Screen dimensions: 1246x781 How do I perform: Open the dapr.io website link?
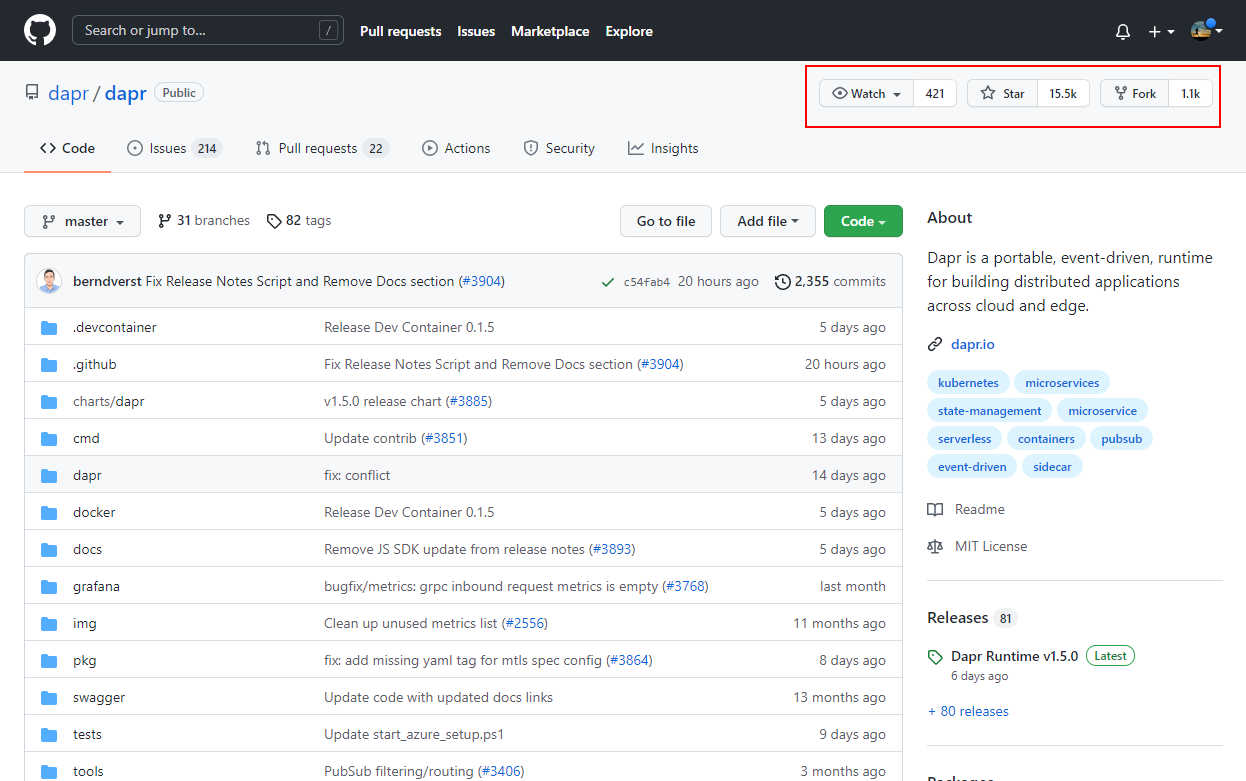coord(972,344)
